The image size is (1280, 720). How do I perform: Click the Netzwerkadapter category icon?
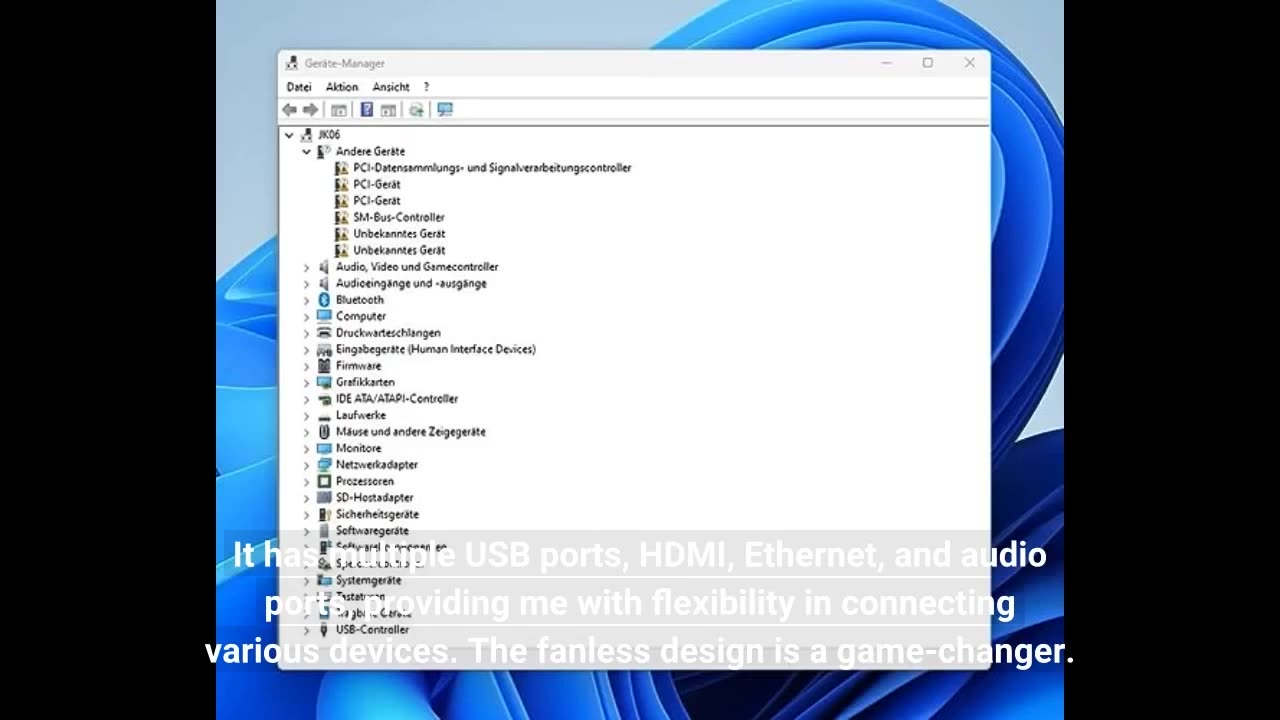tap(324, 465)
